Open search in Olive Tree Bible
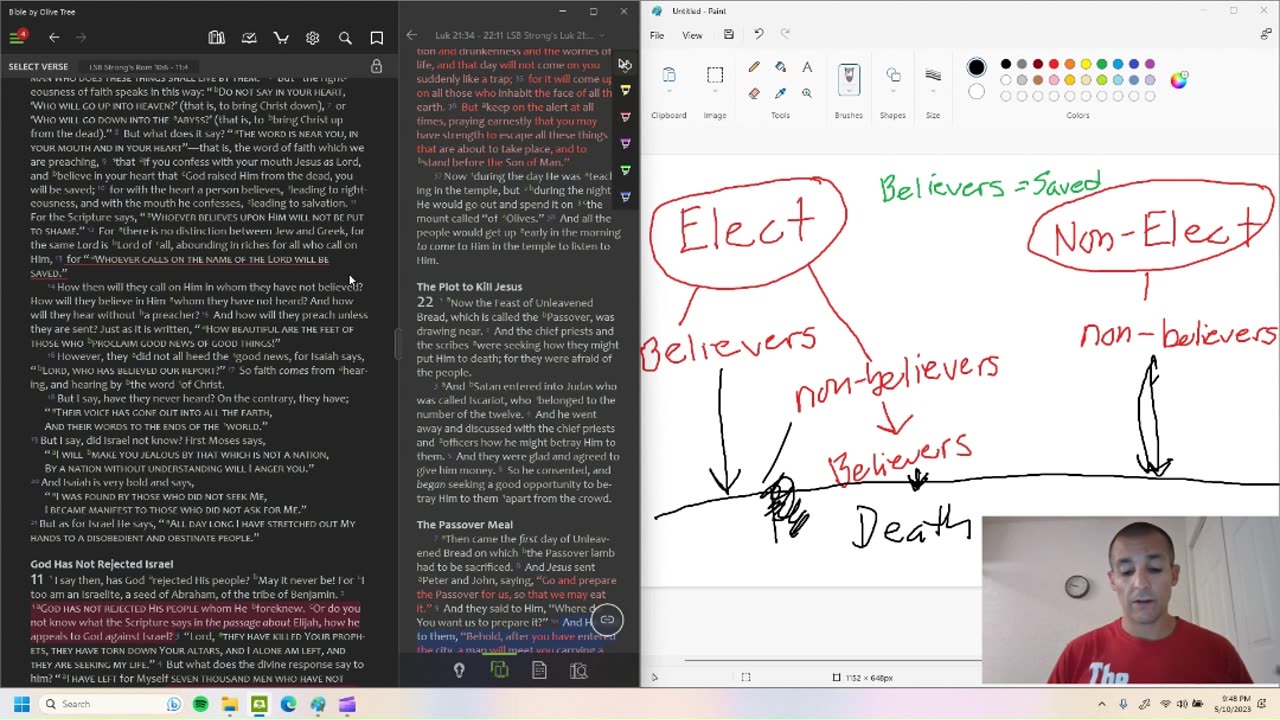The width and height of the screenshot is (1280, 720). [x=345, y=38]
